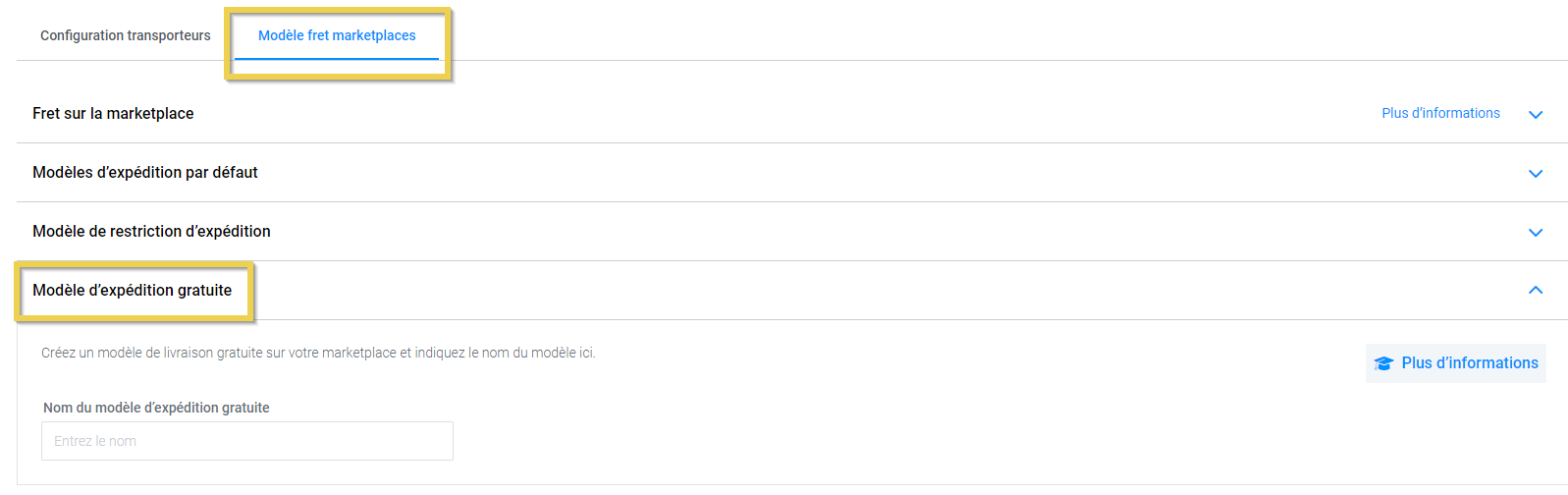1568x495 pixels.
Task: Click the Fret sur la marketplace heading
Action: (113, 113)
